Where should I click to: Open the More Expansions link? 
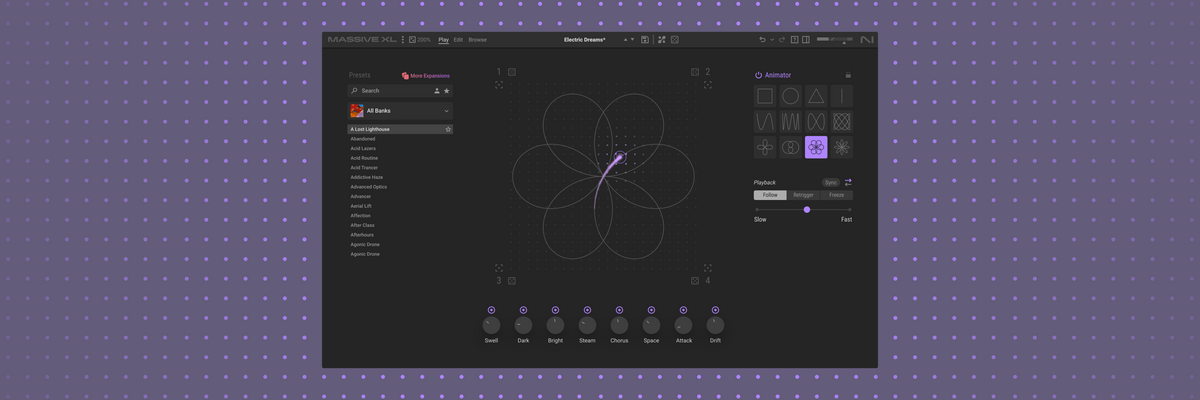[x=426, y=76]
